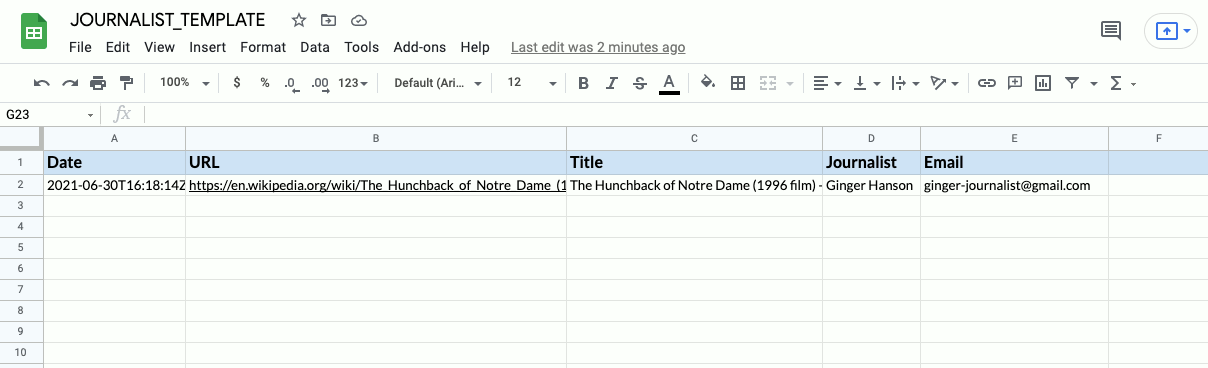
Task: Print the spreadsheet
Action: tap(98, 83)
